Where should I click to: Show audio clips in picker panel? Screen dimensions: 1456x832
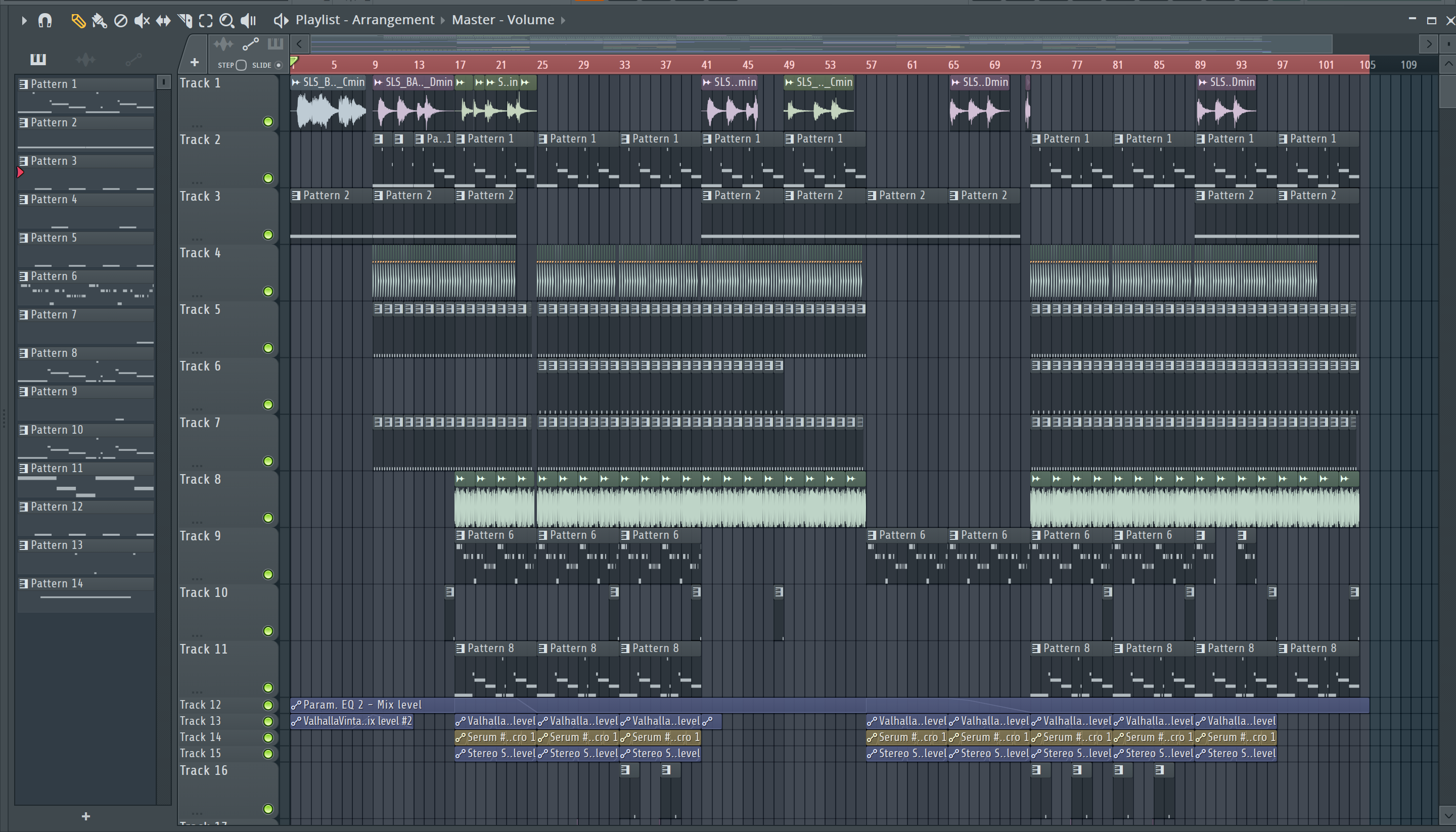click(x=86, y=59)
